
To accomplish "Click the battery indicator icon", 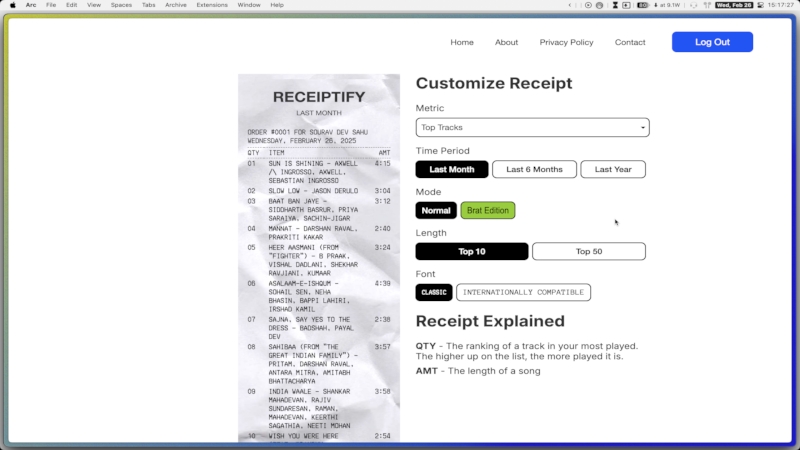I will [x=643, y=5].
